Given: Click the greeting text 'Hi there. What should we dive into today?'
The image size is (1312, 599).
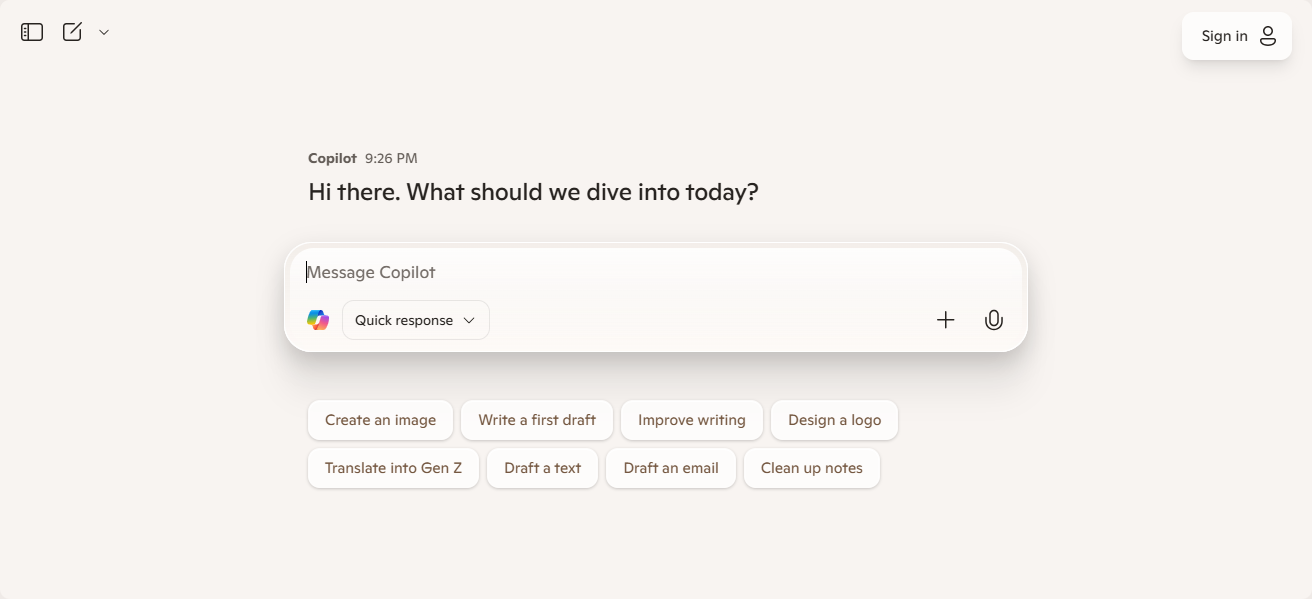Looking at the screenshot, I should [534, 192].
